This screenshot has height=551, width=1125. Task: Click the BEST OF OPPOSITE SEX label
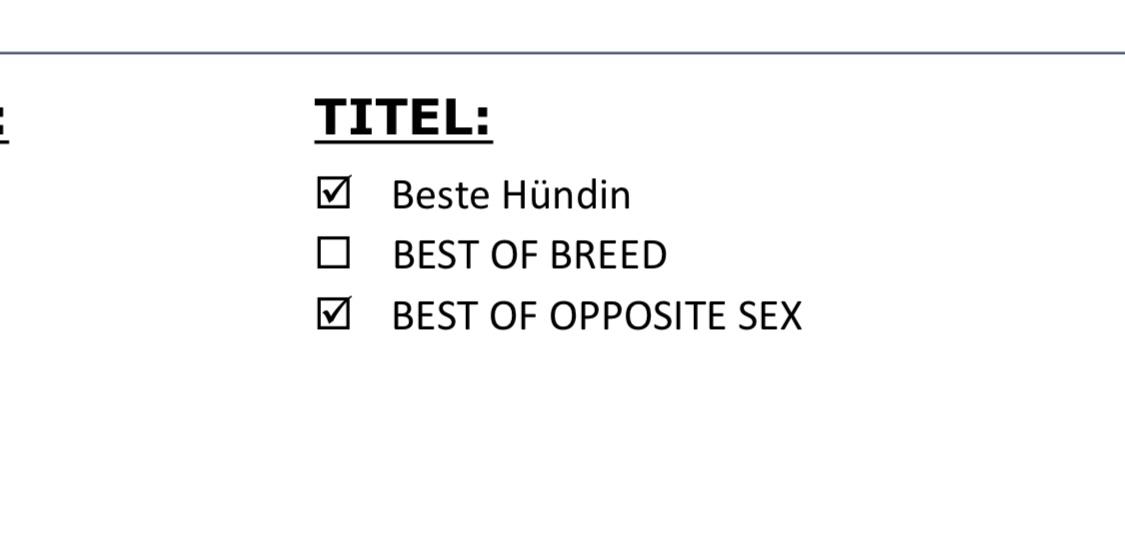(597, 316)
